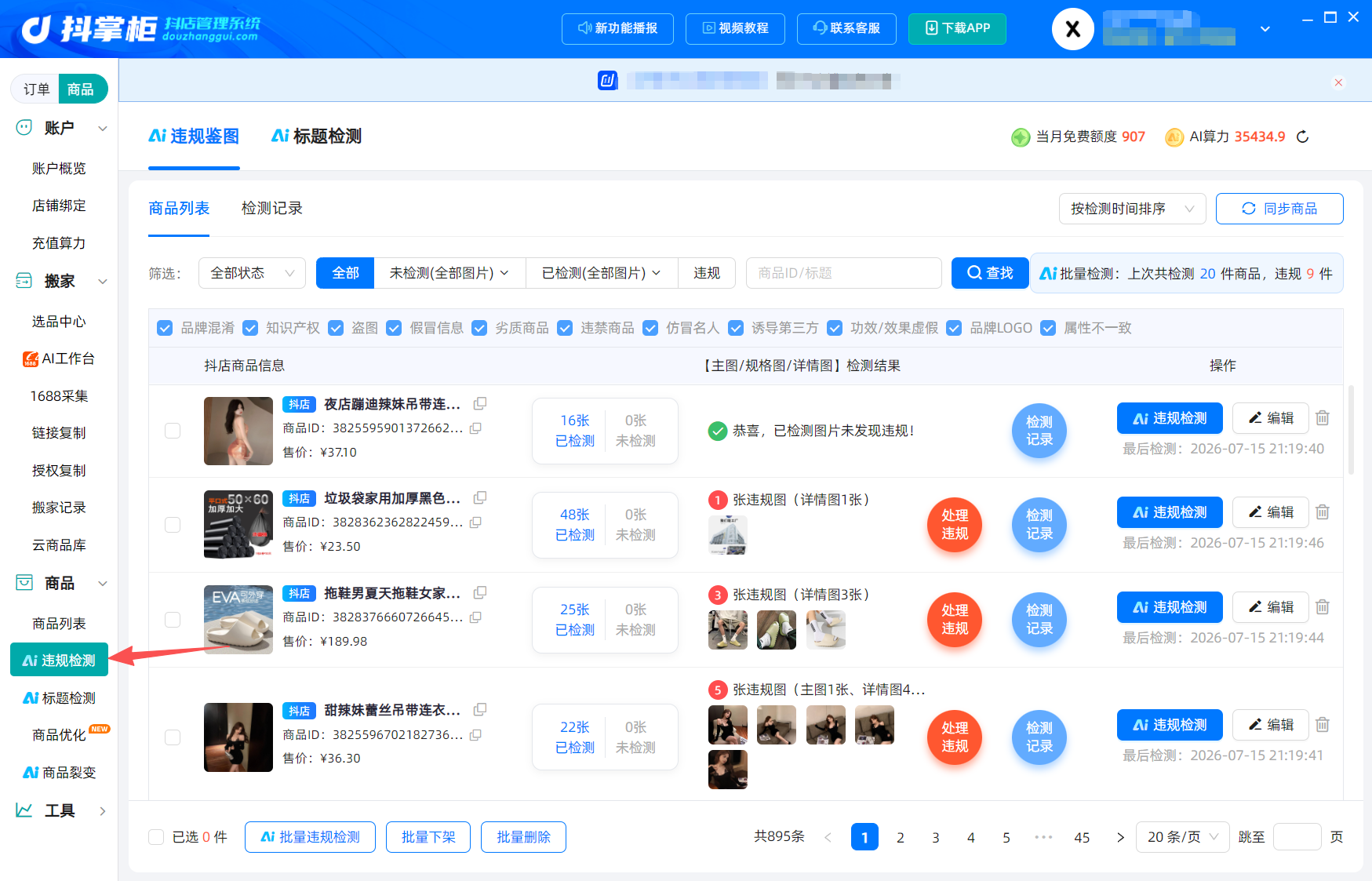
Task: Open the 20 条/页 page size dropdown
Action: coord(1183,837)
